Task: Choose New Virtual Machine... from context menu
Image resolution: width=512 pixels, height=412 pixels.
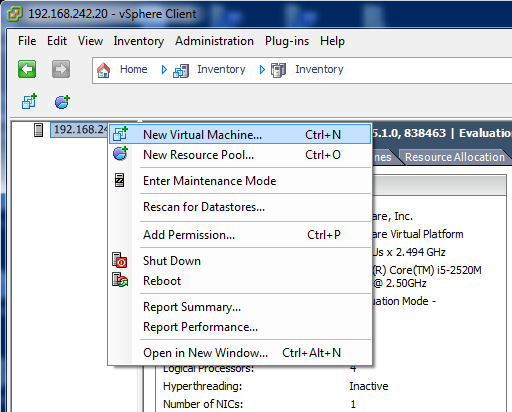Action: 240,134
